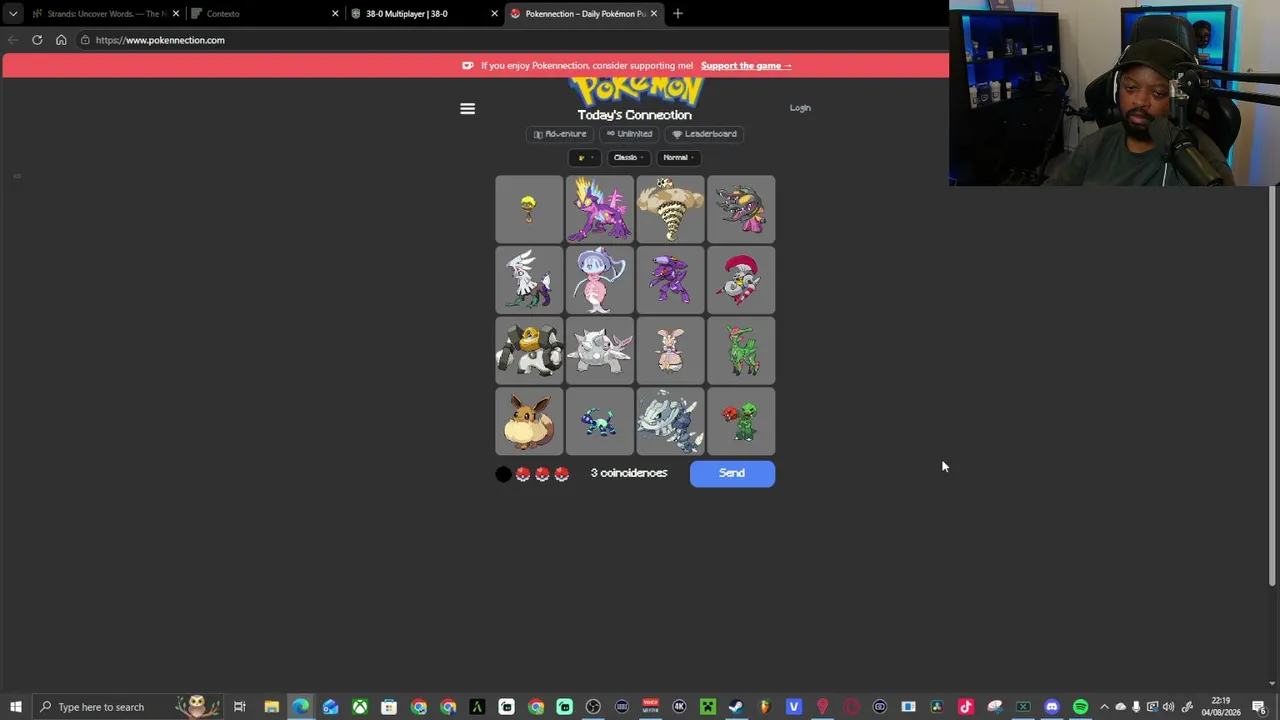Open the hamburger menu on Pokennection
The width and height of the screenshot is (1280, 720).
(x=467, y=108)
